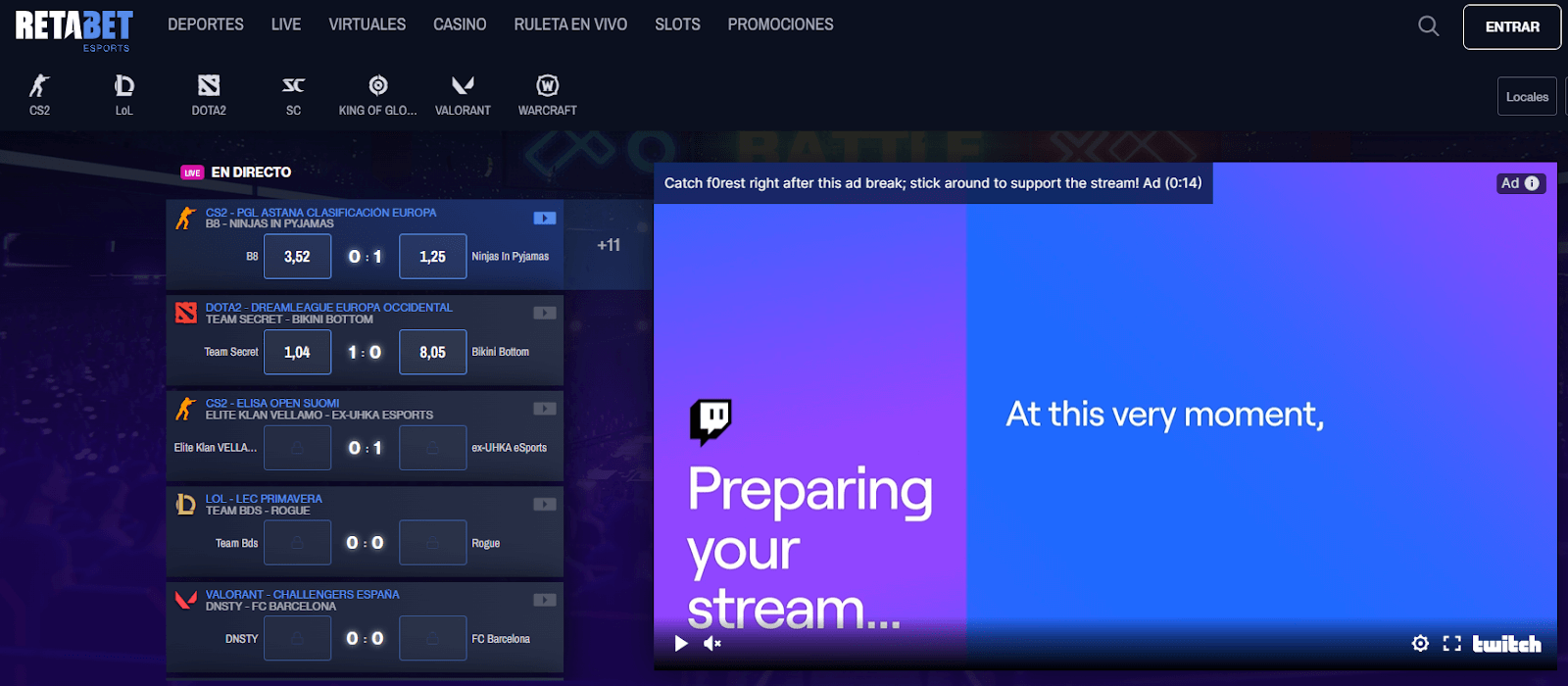Open Team Secret vs Bikini Bottom stream icon
This screenshot has height=686, width=1568.
click(x=545, y=314)
